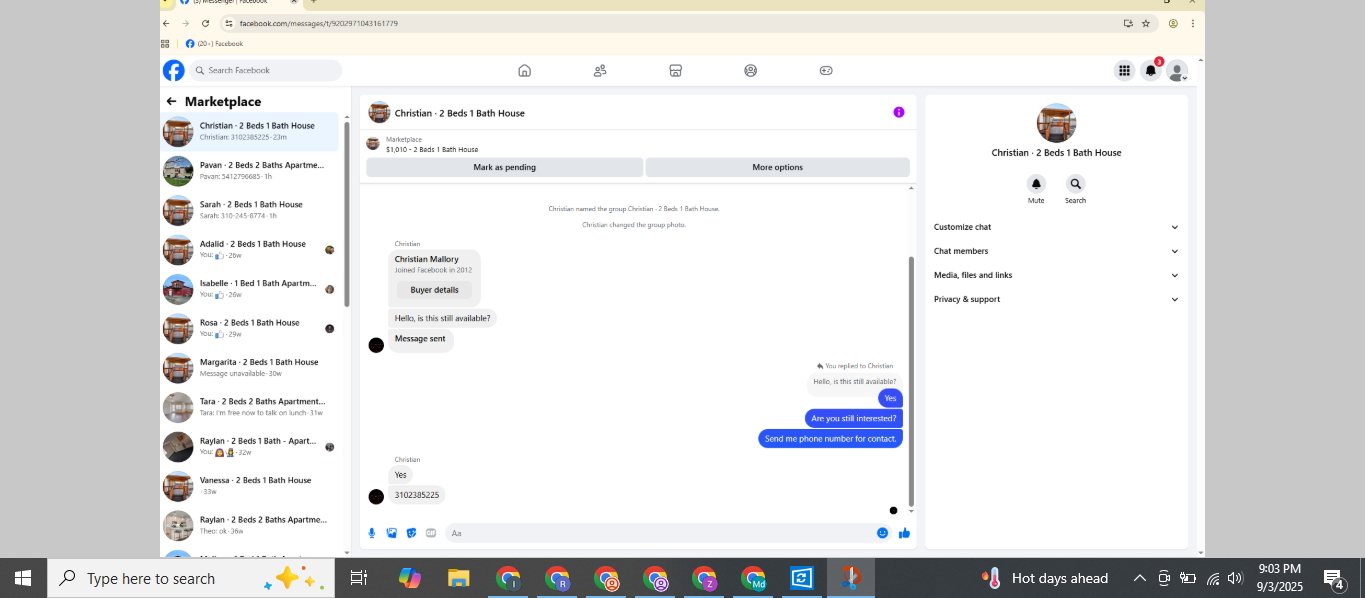Open the notifications bell

coord(1151,70)
